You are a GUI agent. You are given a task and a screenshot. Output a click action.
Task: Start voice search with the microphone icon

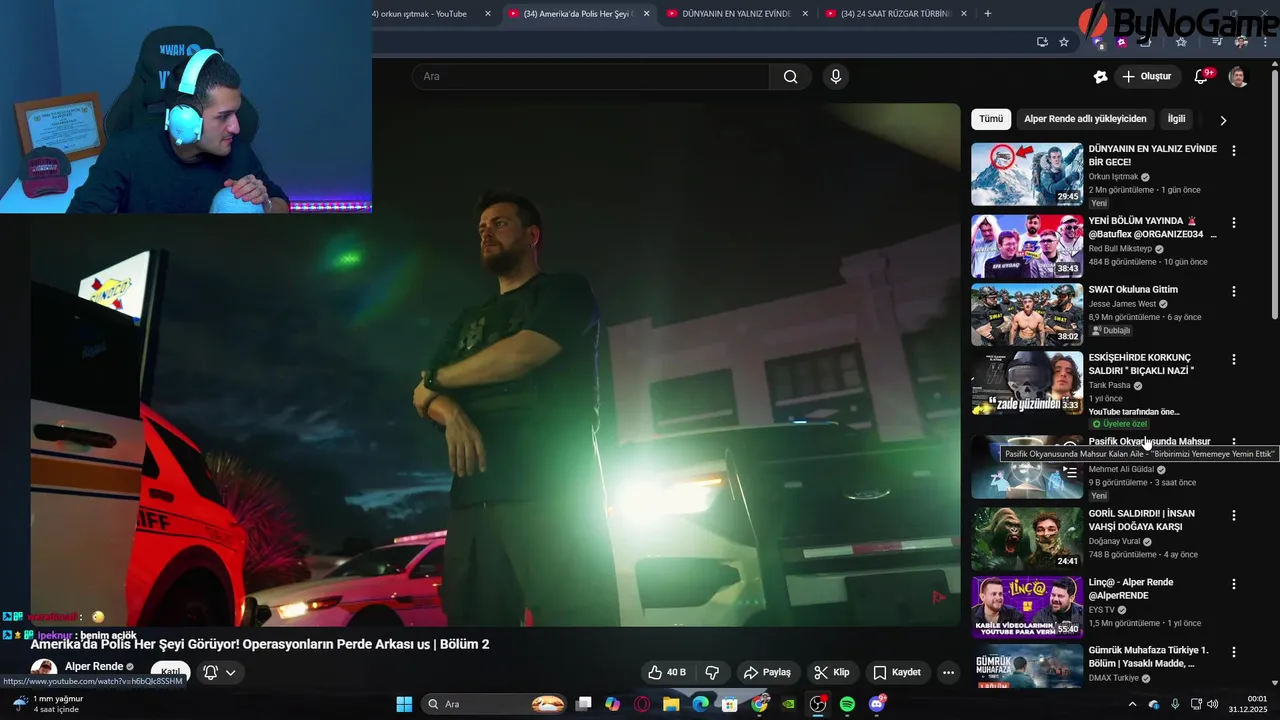click(x=836, y=76)
